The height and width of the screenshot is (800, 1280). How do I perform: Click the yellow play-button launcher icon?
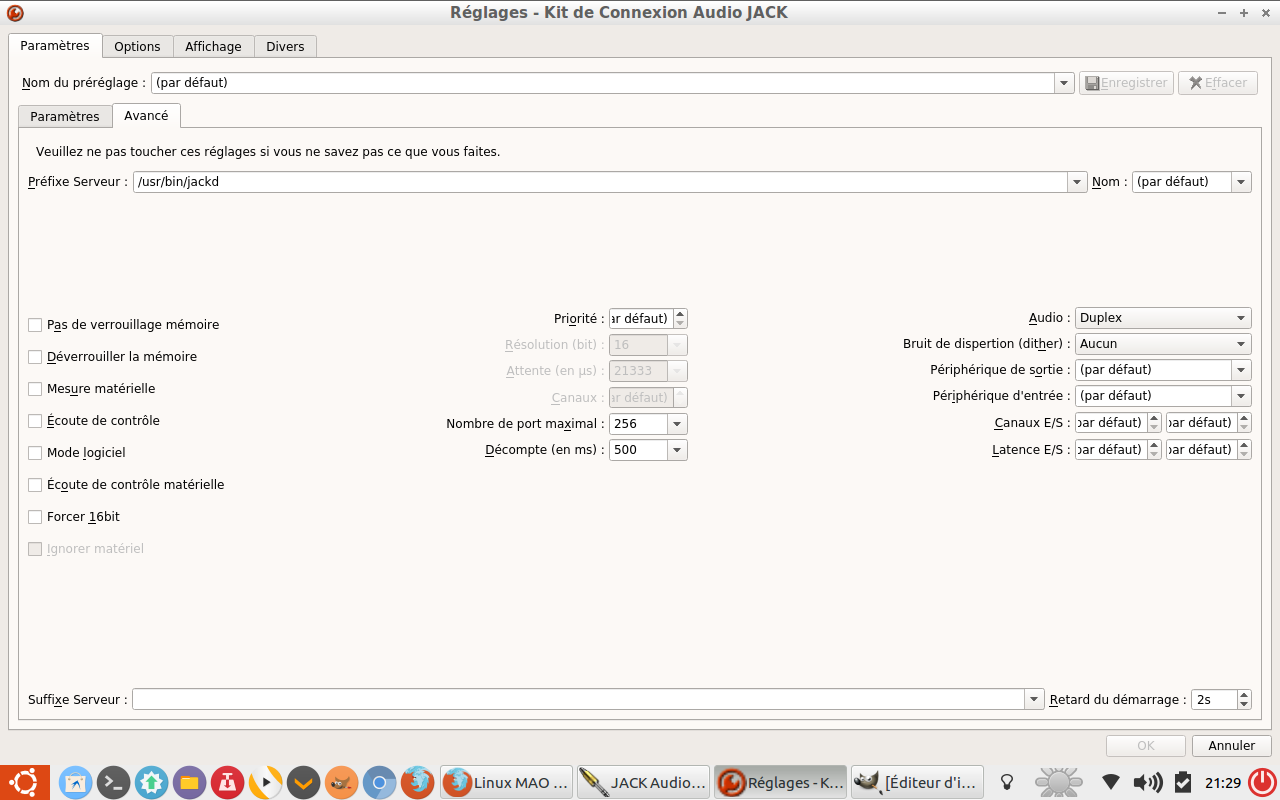pyautogui.click(x=265, y=782)
